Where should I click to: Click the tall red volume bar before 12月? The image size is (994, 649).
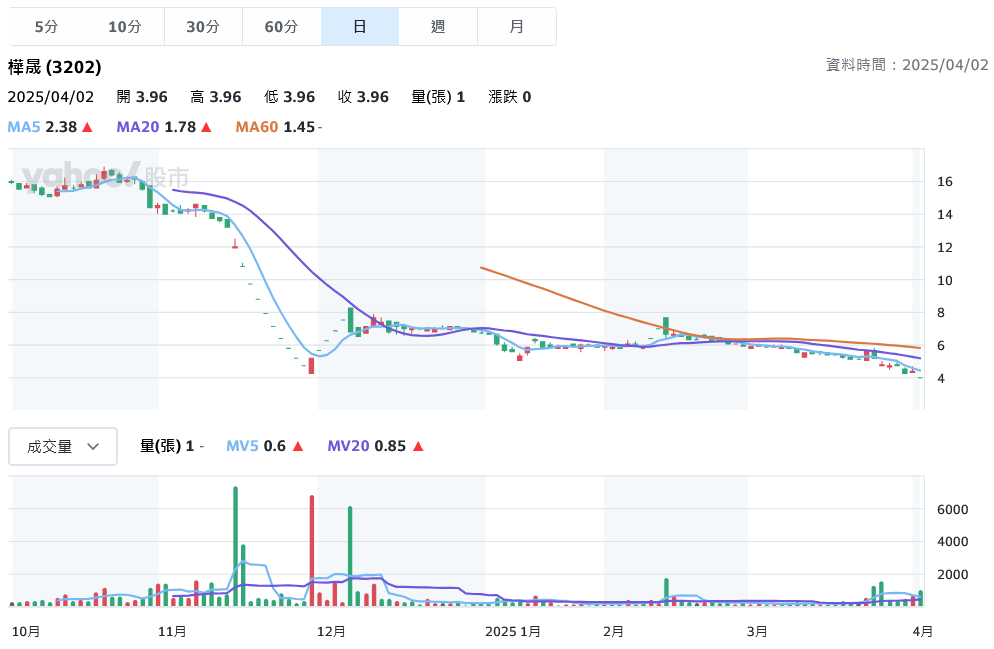click(x=312, y=551)
